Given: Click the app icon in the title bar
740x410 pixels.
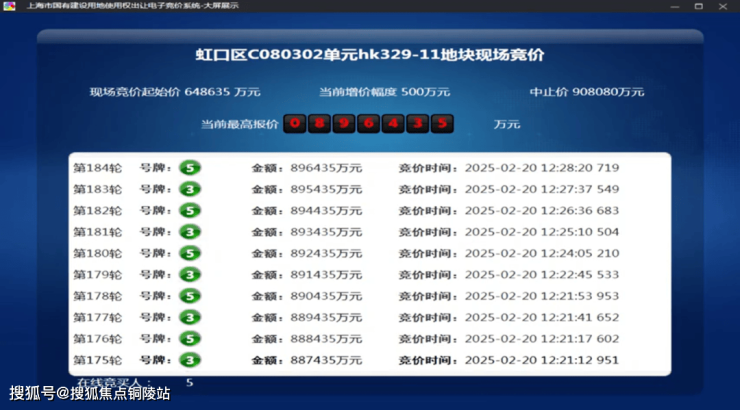Looking at the screenshot, I should coord(9,6).
